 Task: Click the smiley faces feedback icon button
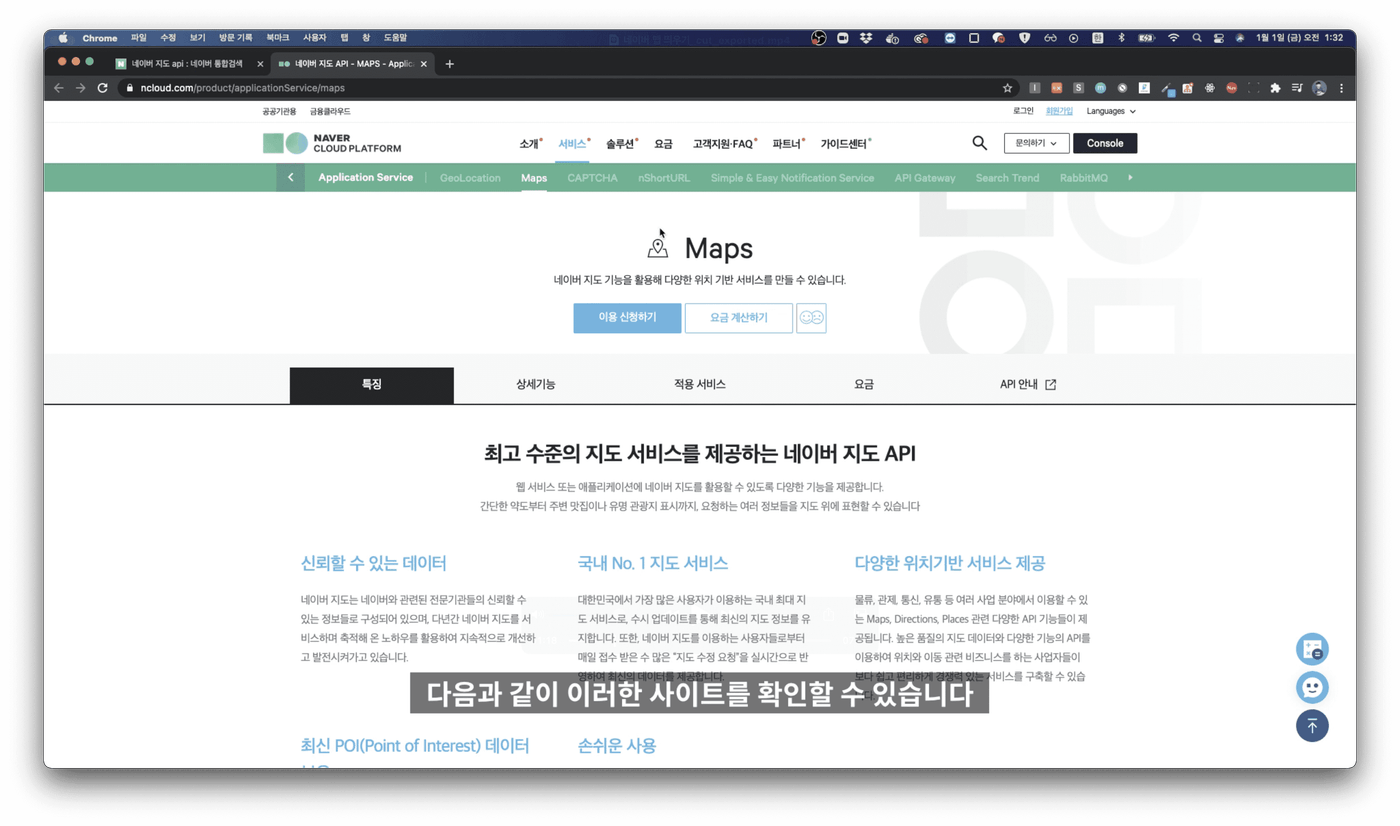811,318
